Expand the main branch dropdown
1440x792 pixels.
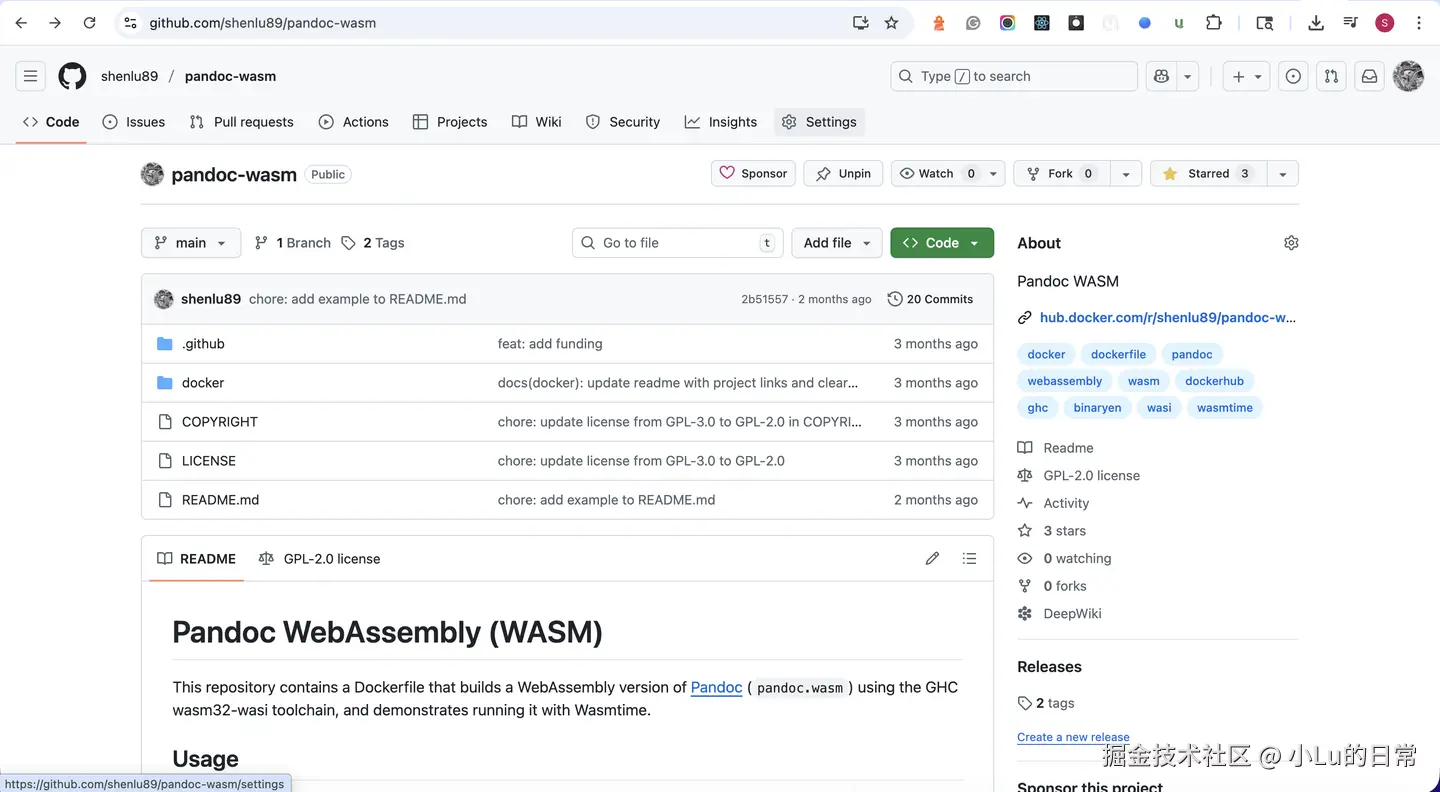[x=190, y=243]
